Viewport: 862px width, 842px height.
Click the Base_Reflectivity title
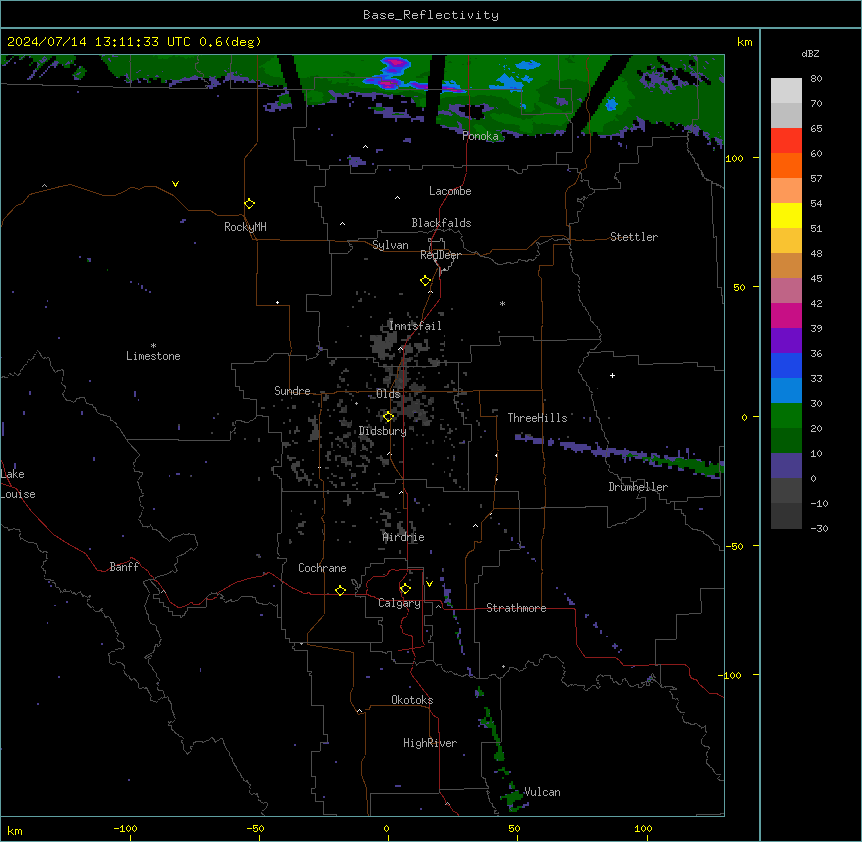(x=431, y=15)
